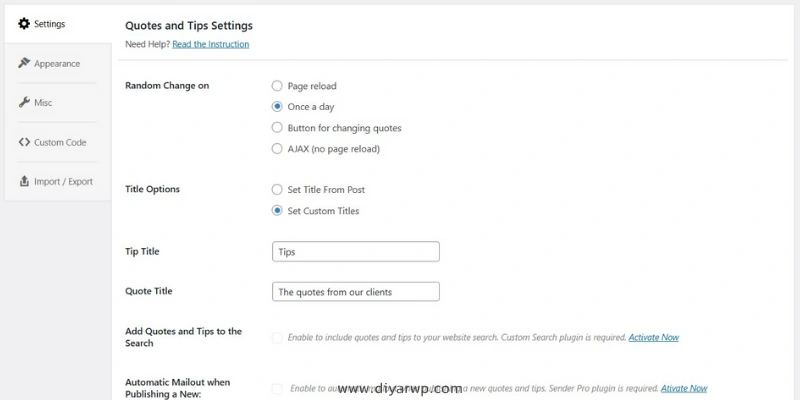Choose Set Title From Post
Screen dimensions: 800x400
[x=277, y=189]
